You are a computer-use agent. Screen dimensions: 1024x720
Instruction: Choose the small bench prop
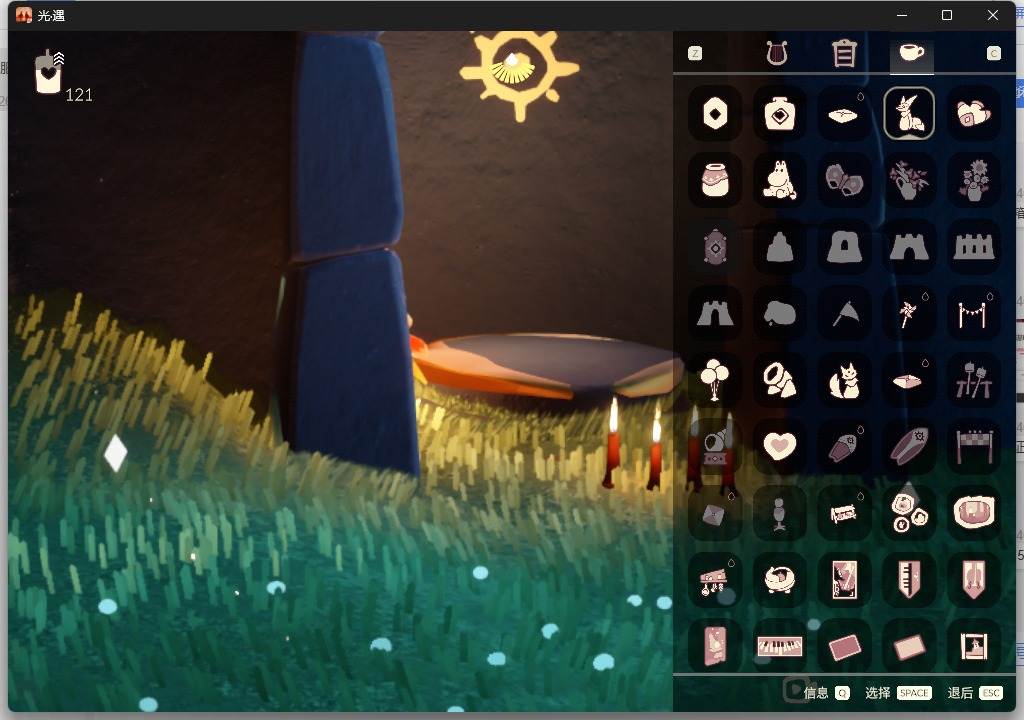coord(844,514)
